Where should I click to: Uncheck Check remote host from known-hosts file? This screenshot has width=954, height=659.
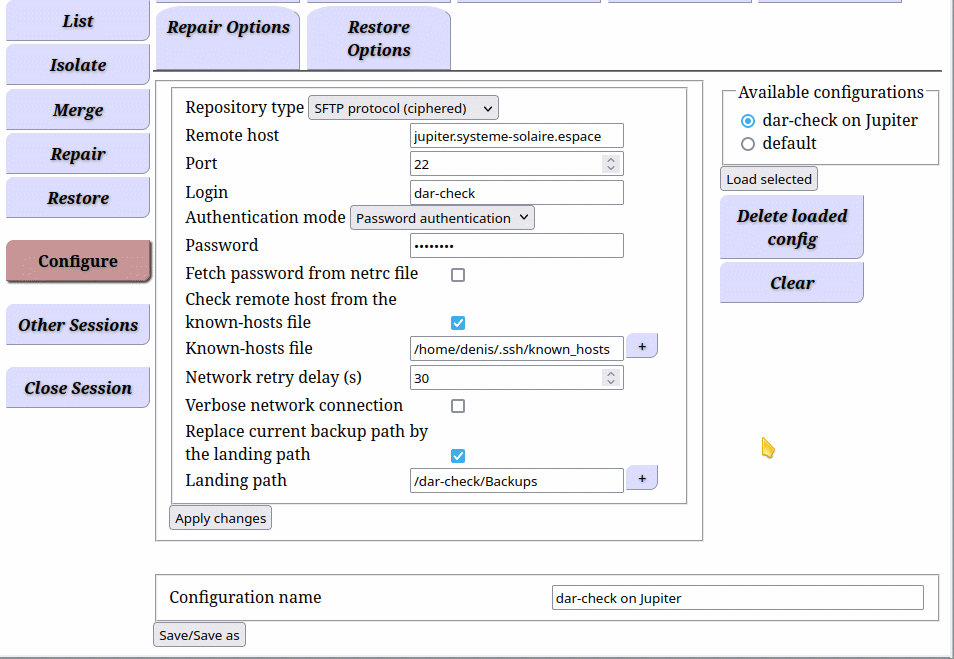click(x=458, y=323)
